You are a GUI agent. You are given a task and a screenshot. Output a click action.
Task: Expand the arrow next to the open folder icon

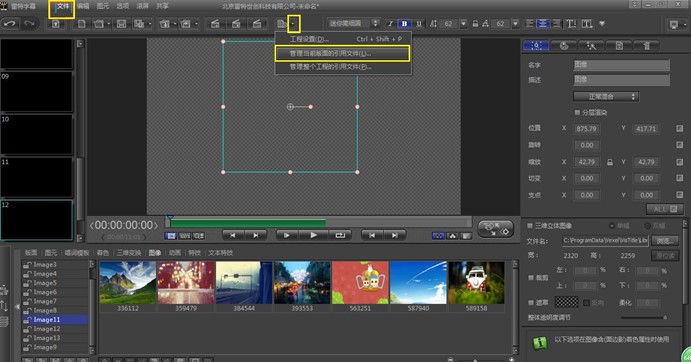108,24
